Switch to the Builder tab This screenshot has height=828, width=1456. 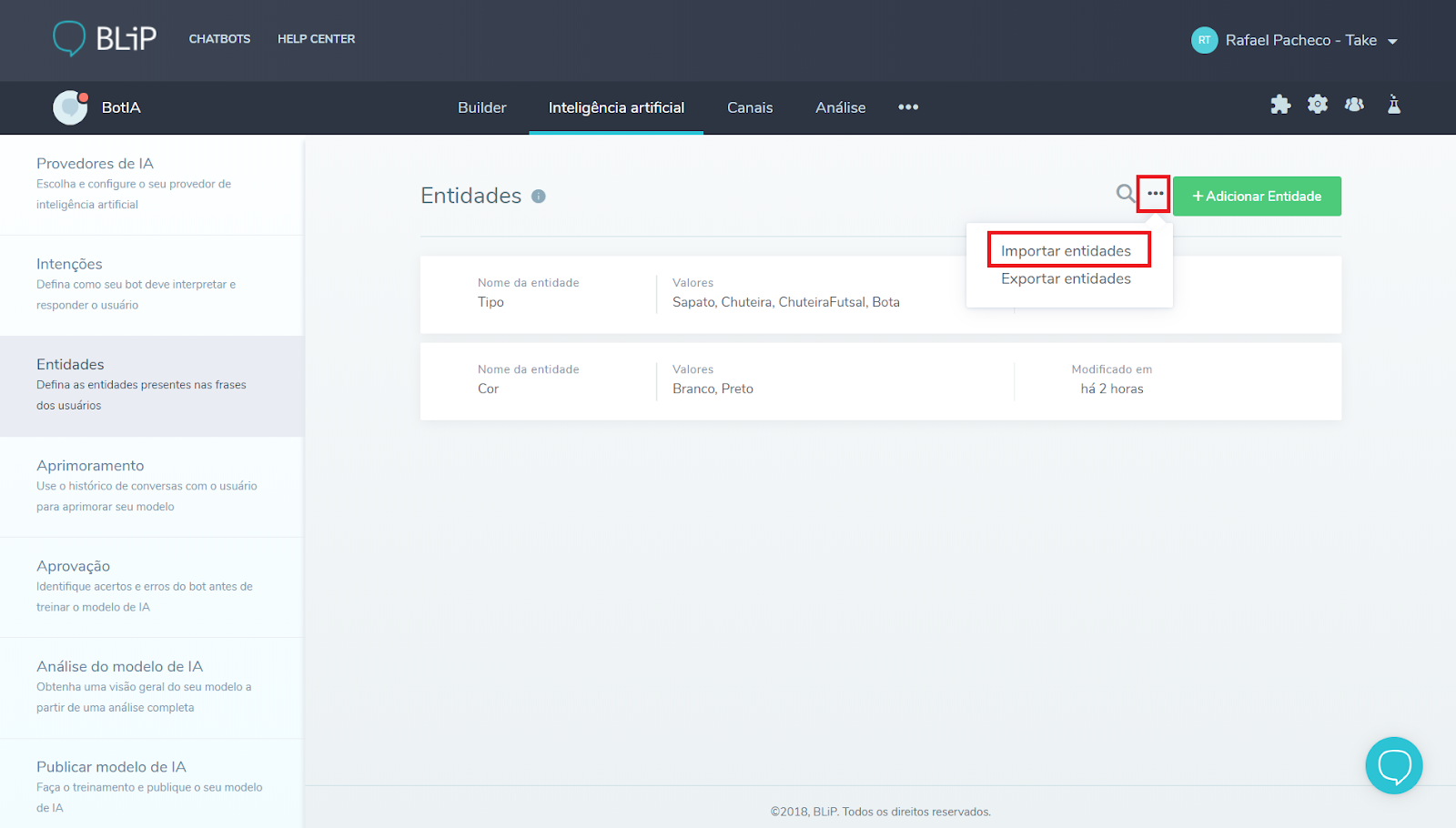point(481,107)
